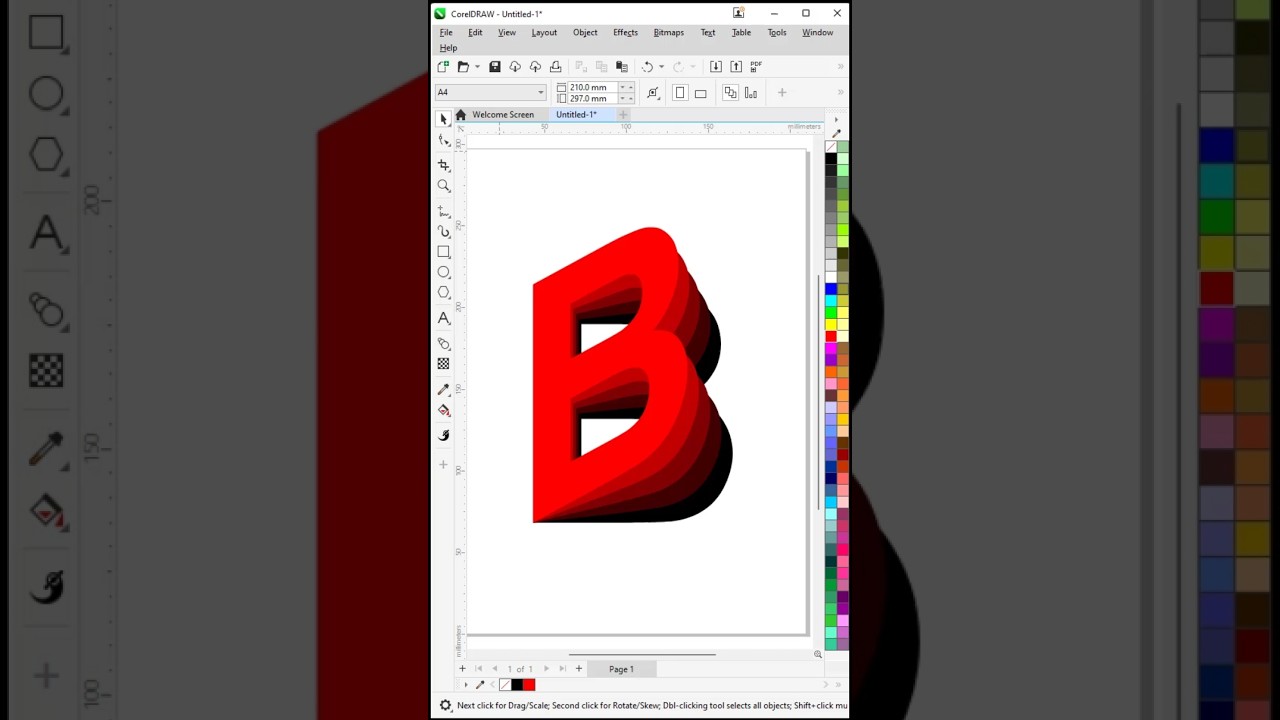Open status bar settings gear
The width and height of the screenshot is (1280, 720).
(446, 706)
